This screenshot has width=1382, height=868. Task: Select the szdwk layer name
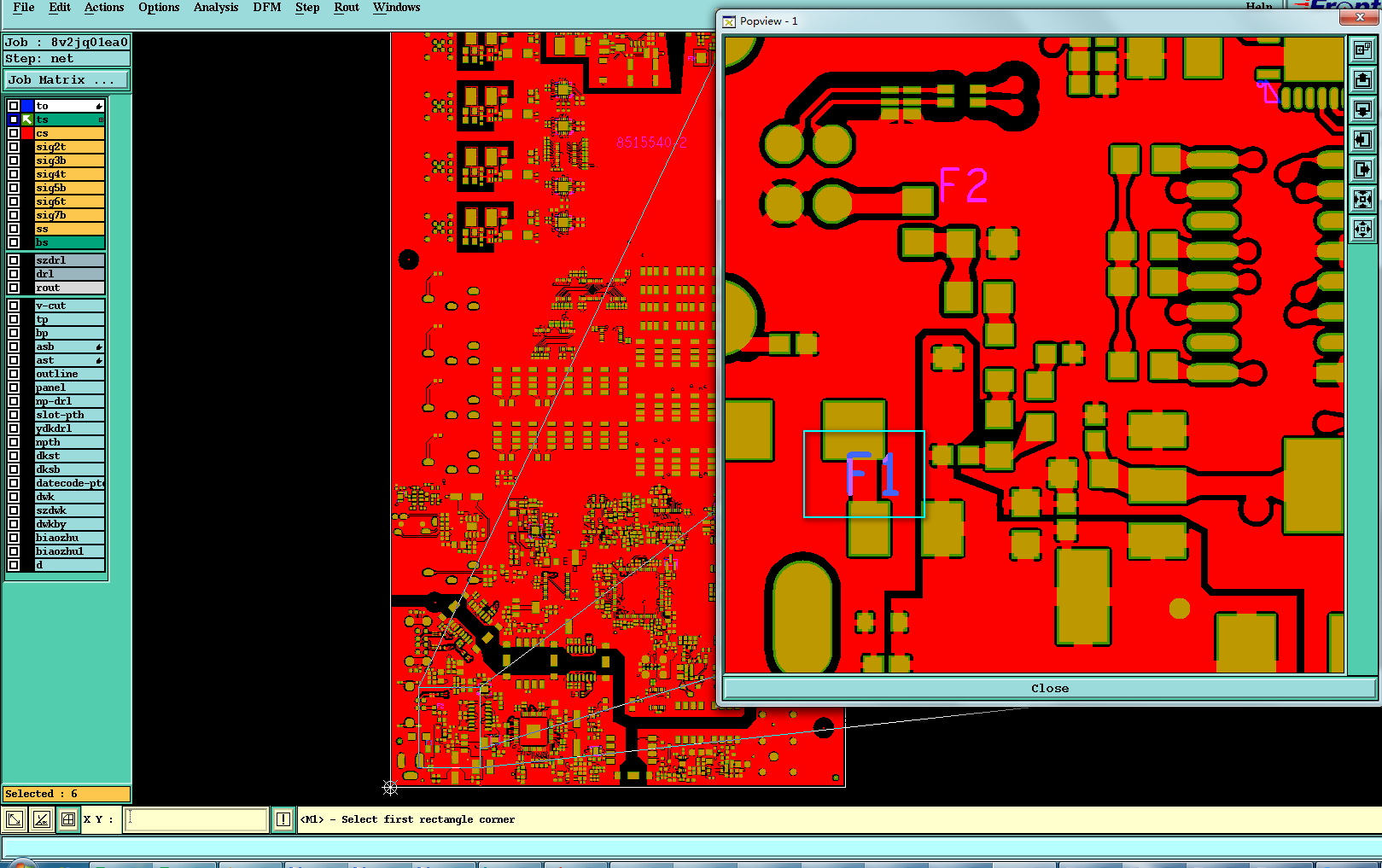click(69, 510)
